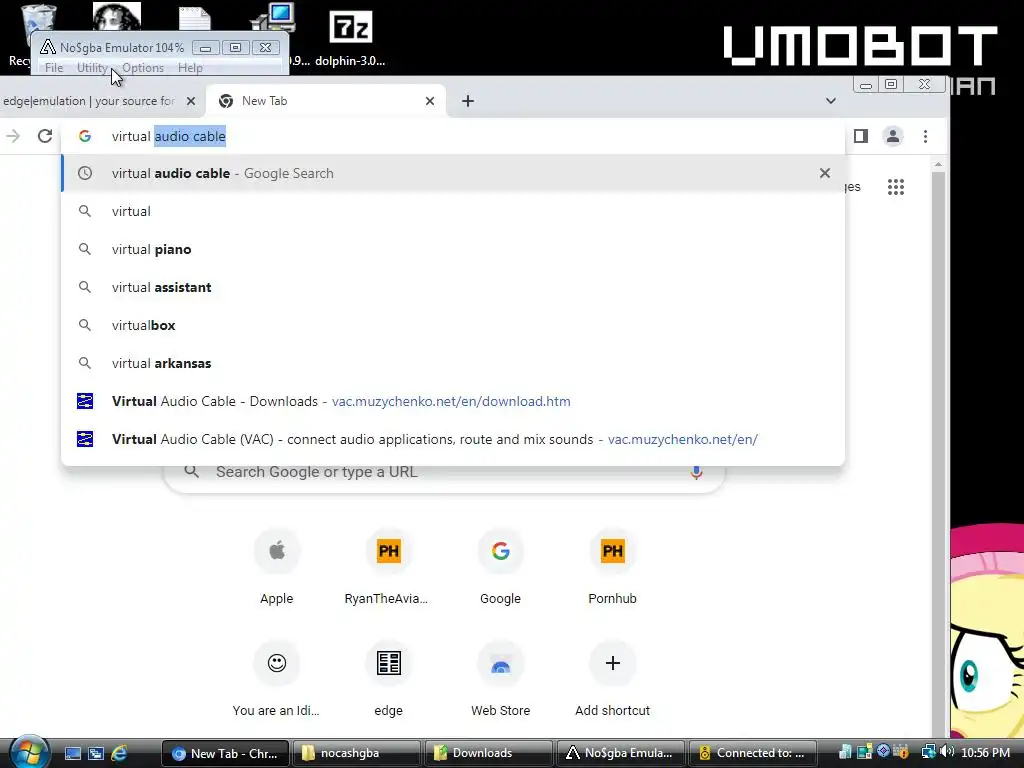Open the RyanTheAvia... shortcut tile

coord(389,567)
